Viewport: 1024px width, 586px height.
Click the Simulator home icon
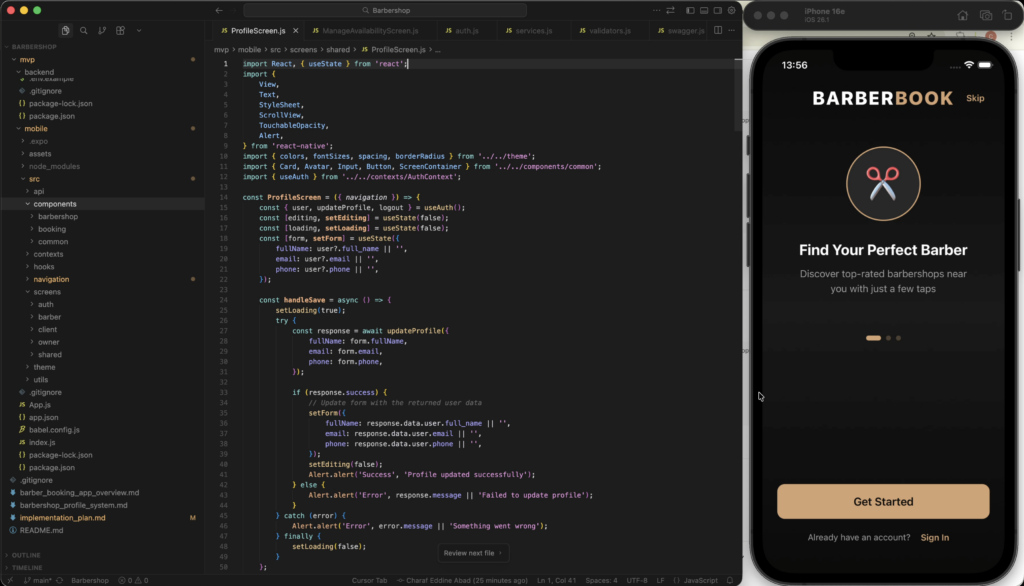[963, 15]
